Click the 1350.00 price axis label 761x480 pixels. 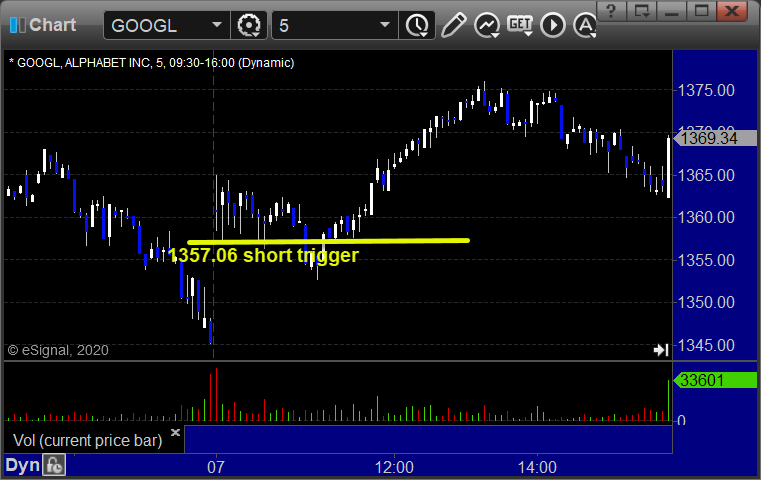(706, 302)
